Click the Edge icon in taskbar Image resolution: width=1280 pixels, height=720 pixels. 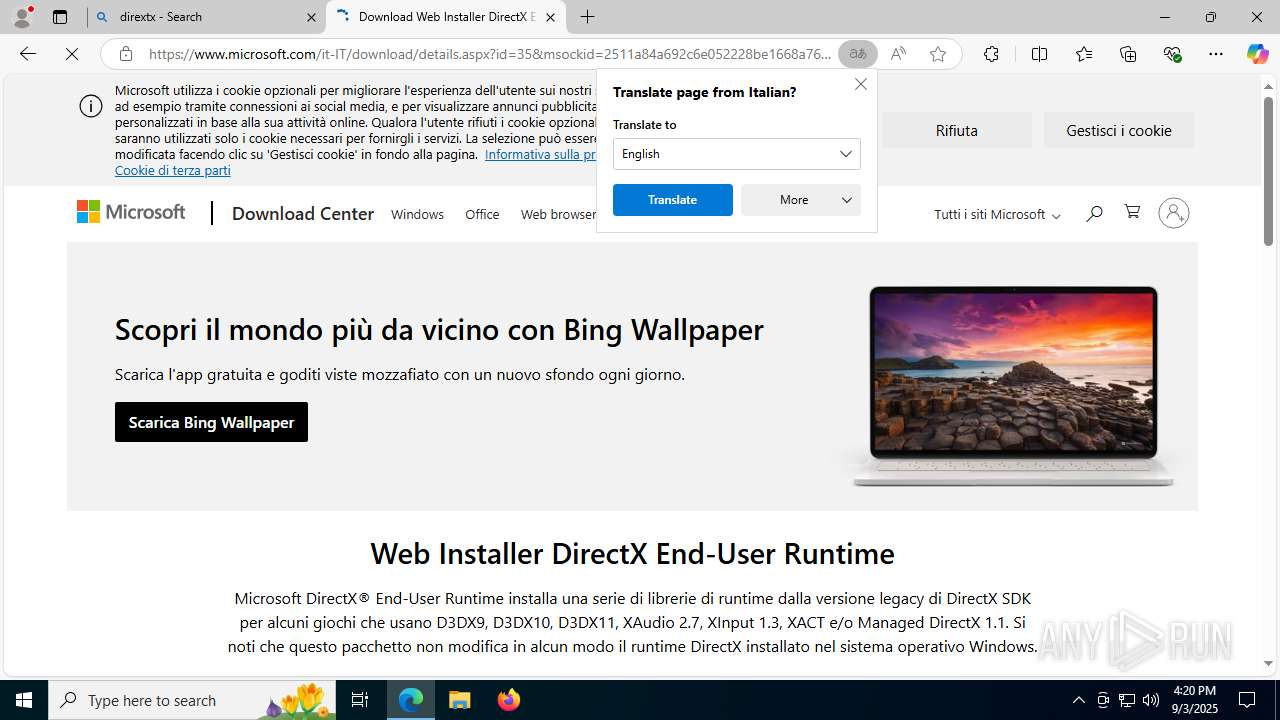(411, 700)
